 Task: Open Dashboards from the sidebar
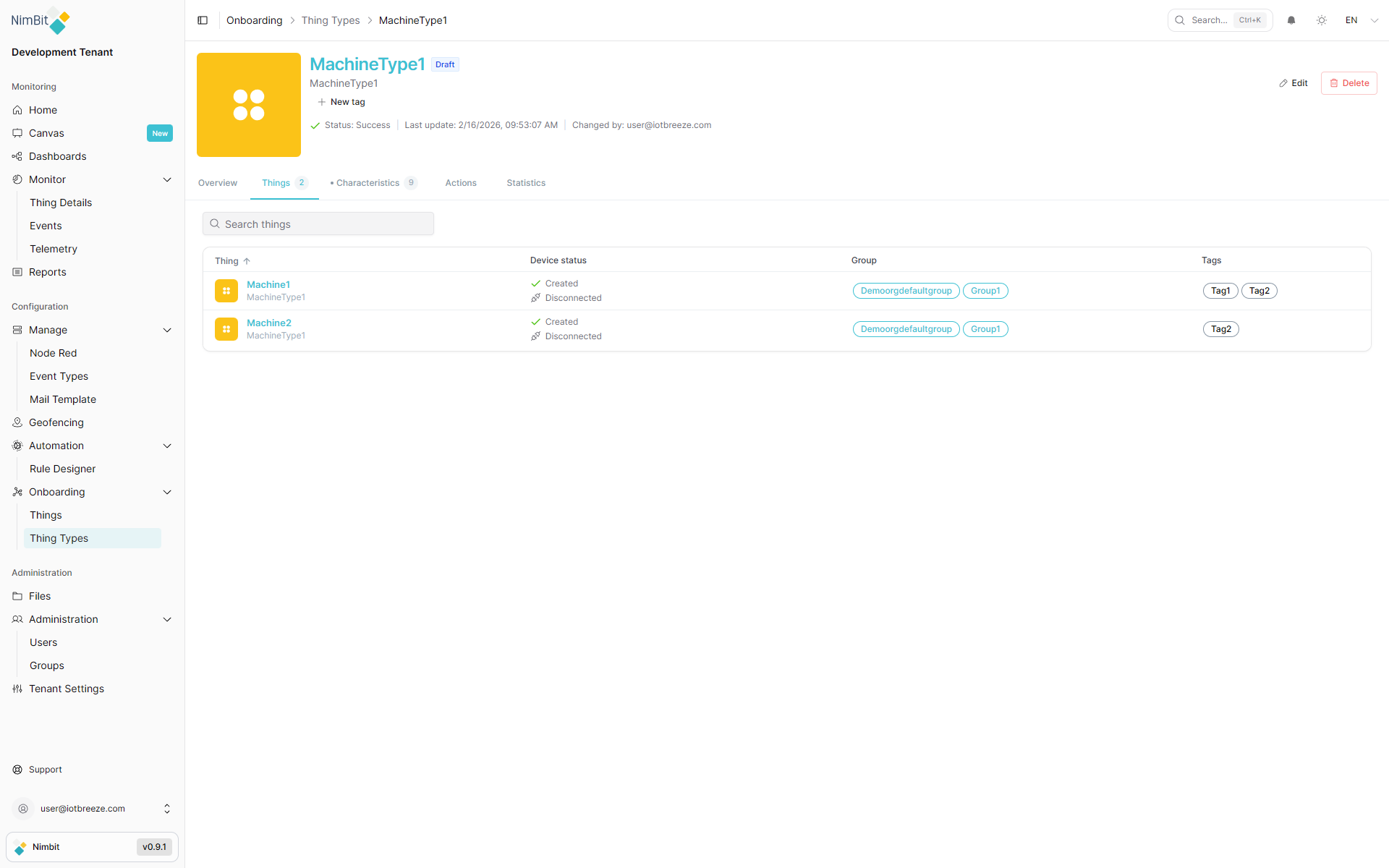(x=57, y=156)
